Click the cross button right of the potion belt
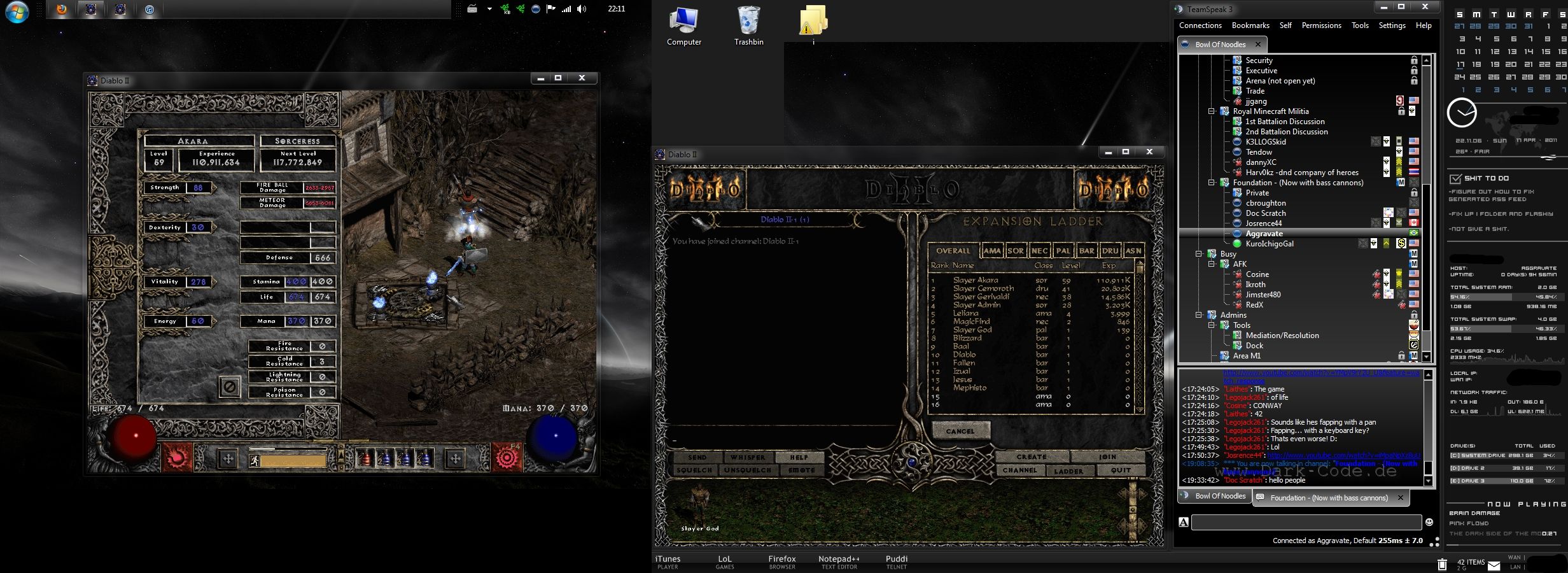 click(x=455, y=458)
